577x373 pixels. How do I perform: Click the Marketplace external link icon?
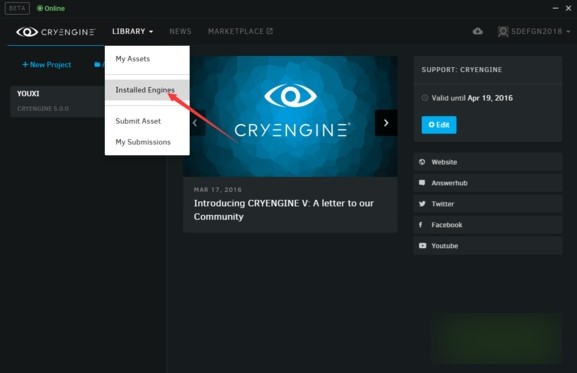(x=270, y=31)
